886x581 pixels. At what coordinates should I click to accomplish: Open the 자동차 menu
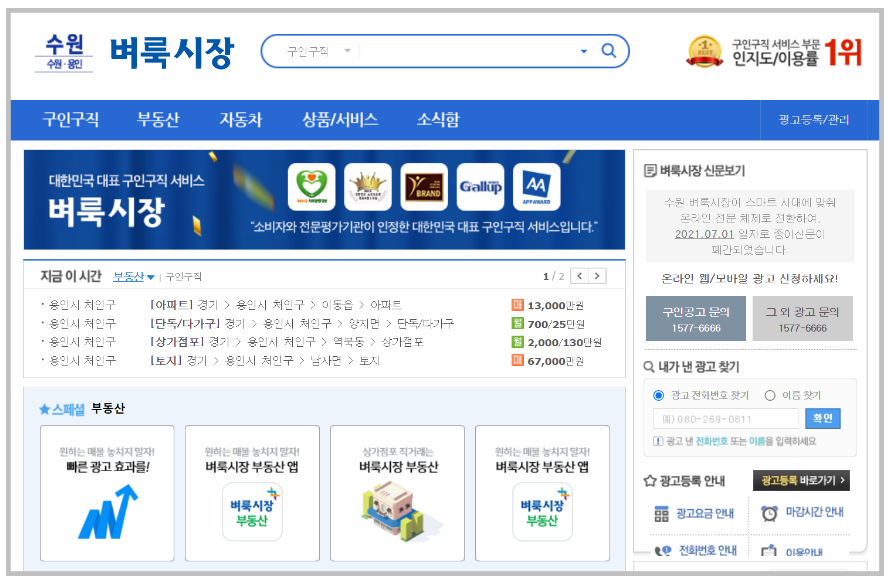click(241, 120)
